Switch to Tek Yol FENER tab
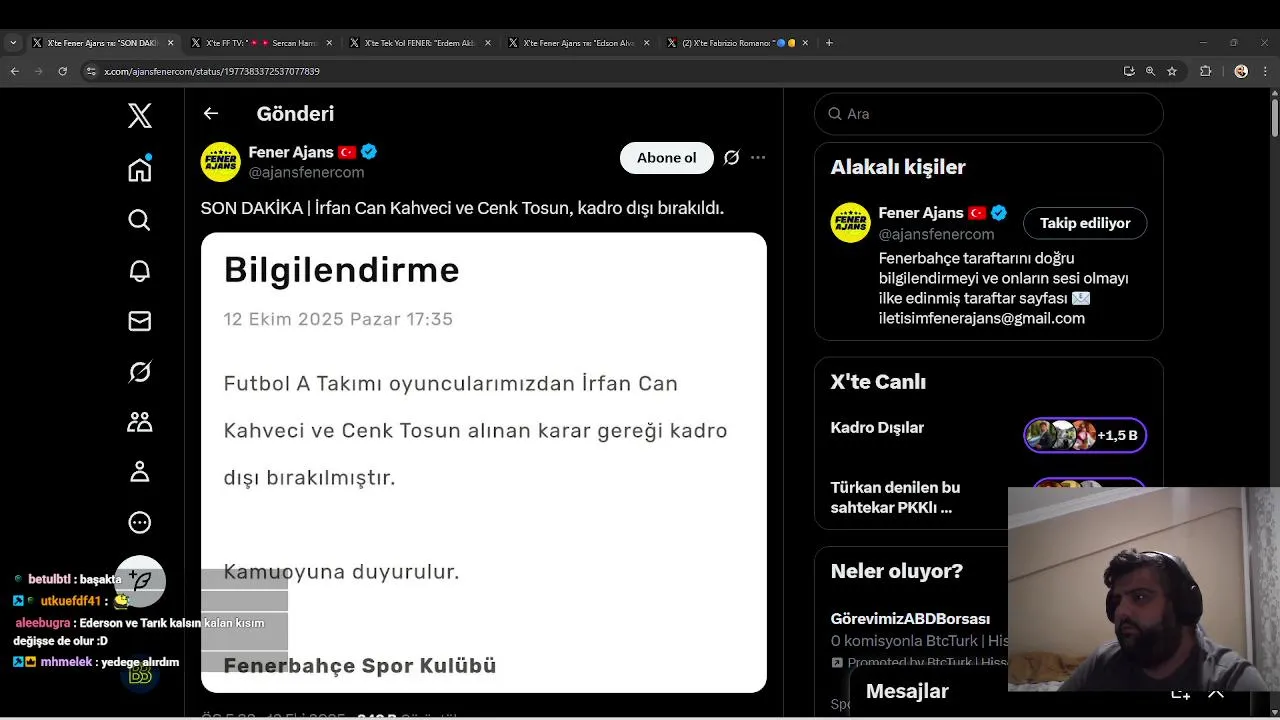The width and height of the screenshot is (1280, 720). (421, 43)
